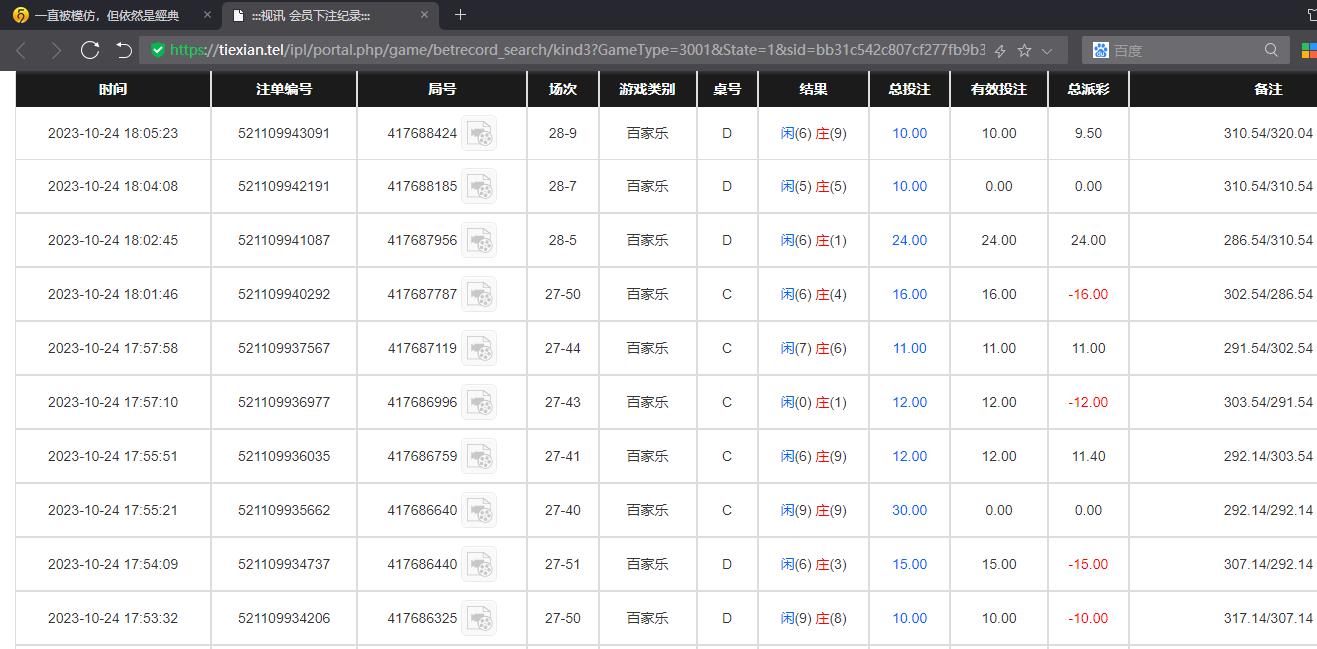Open the 30.00 total bet link
Image resolution: width=1317 pixels, height=649 pixels.
point(910,510)
